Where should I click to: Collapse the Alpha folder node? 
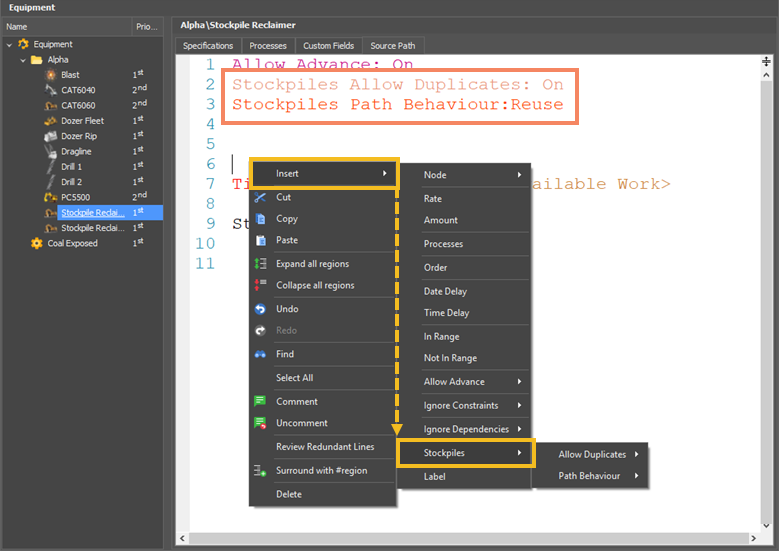23,60
